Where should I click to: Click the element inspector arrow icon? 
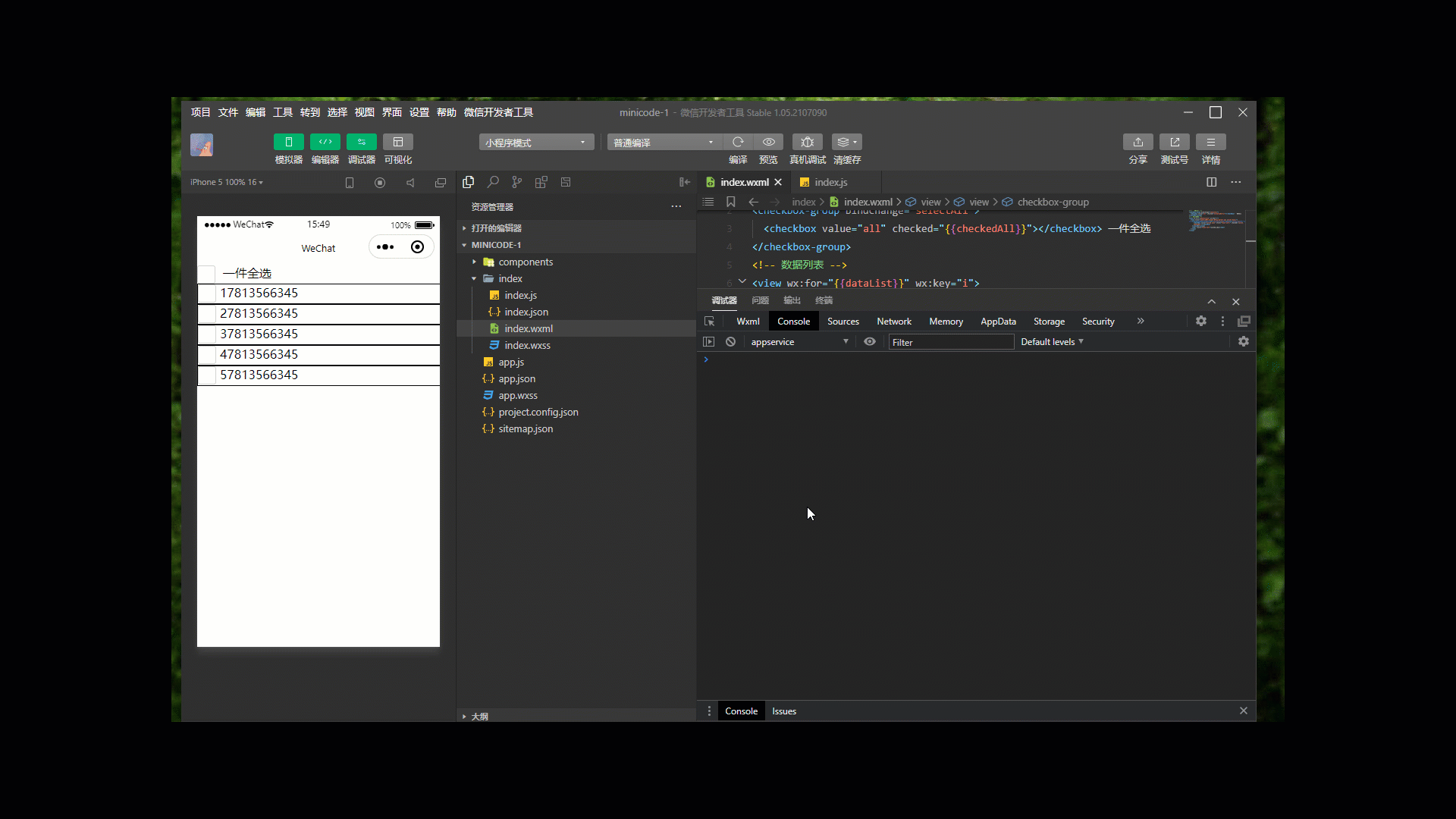click(x=710, y=322)
